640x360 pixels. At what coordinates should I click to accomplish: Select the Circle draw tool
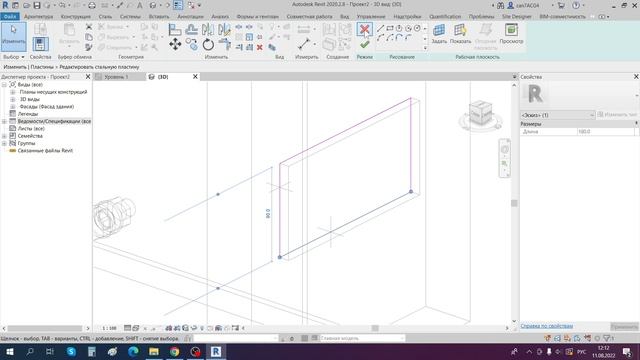pos(417,28)
